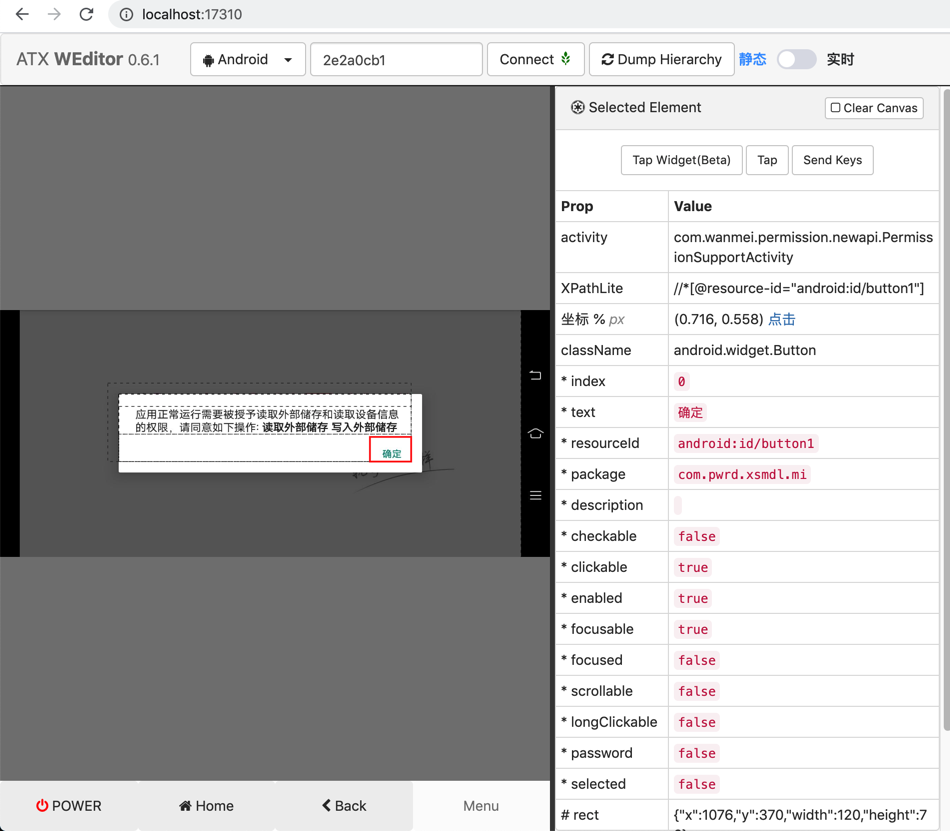Click the permission message text in dialog
This screenshot has height=831, width=950.
tap(267, 420)
